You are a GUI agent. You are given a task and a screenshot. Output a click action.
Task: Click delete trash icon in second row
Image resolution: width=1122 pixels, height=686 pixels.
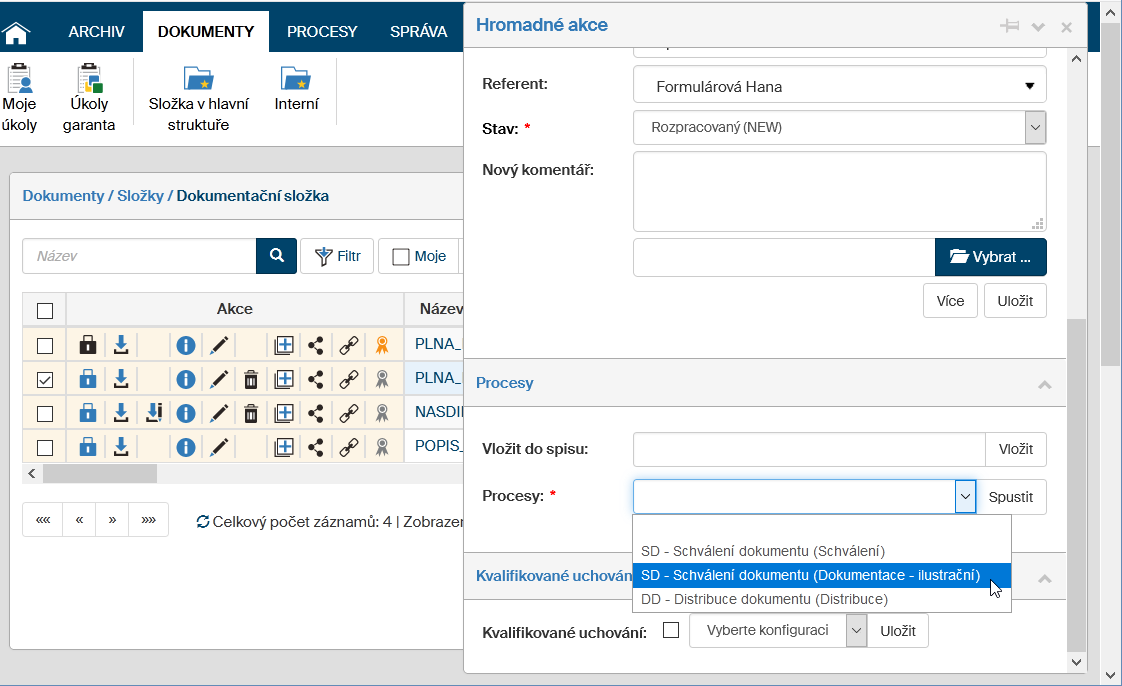click(x=251, y=379)
